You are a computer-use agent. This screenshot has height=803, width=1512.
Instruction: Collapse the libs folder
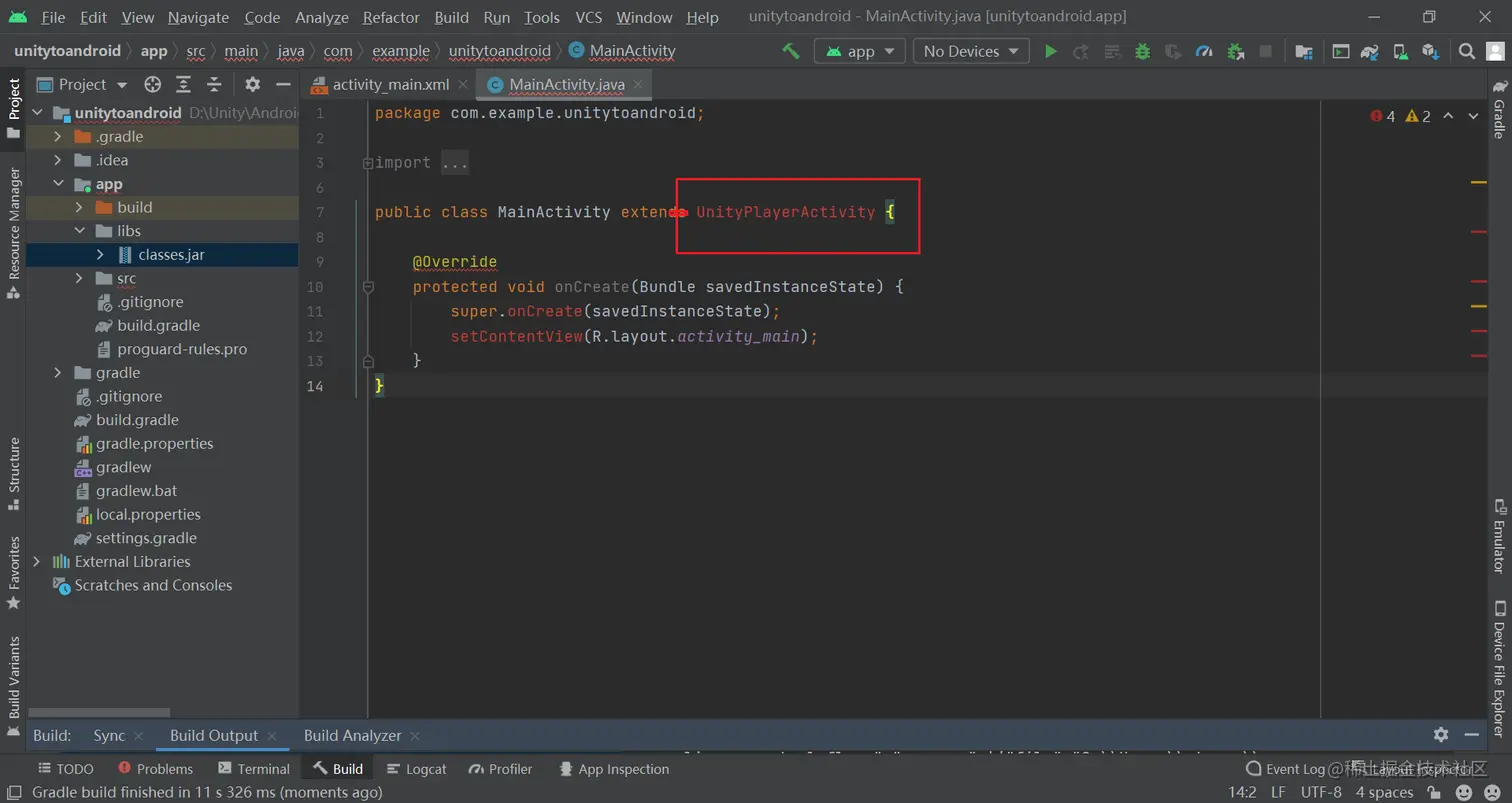click(79, 231)
